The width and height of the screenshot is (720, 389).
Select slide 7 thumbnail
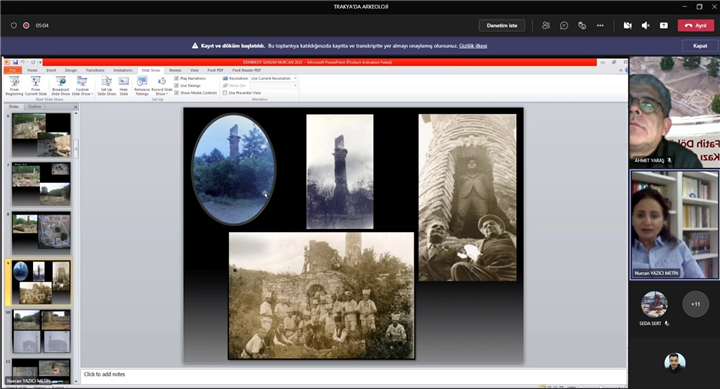click(41, 184)
